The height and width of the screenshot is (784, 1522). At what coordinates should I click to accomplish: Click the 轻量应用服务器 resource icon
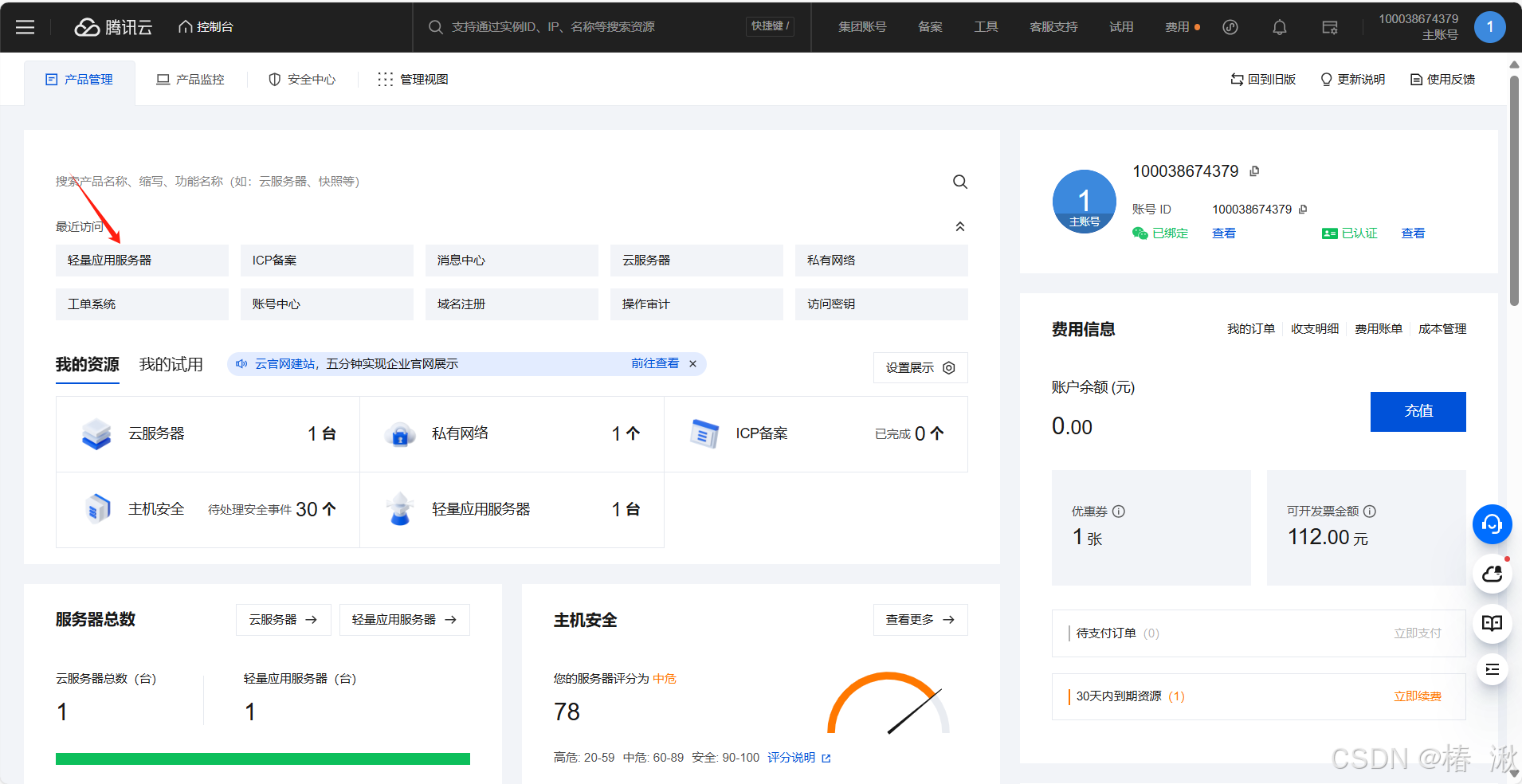tap(400, 509)
